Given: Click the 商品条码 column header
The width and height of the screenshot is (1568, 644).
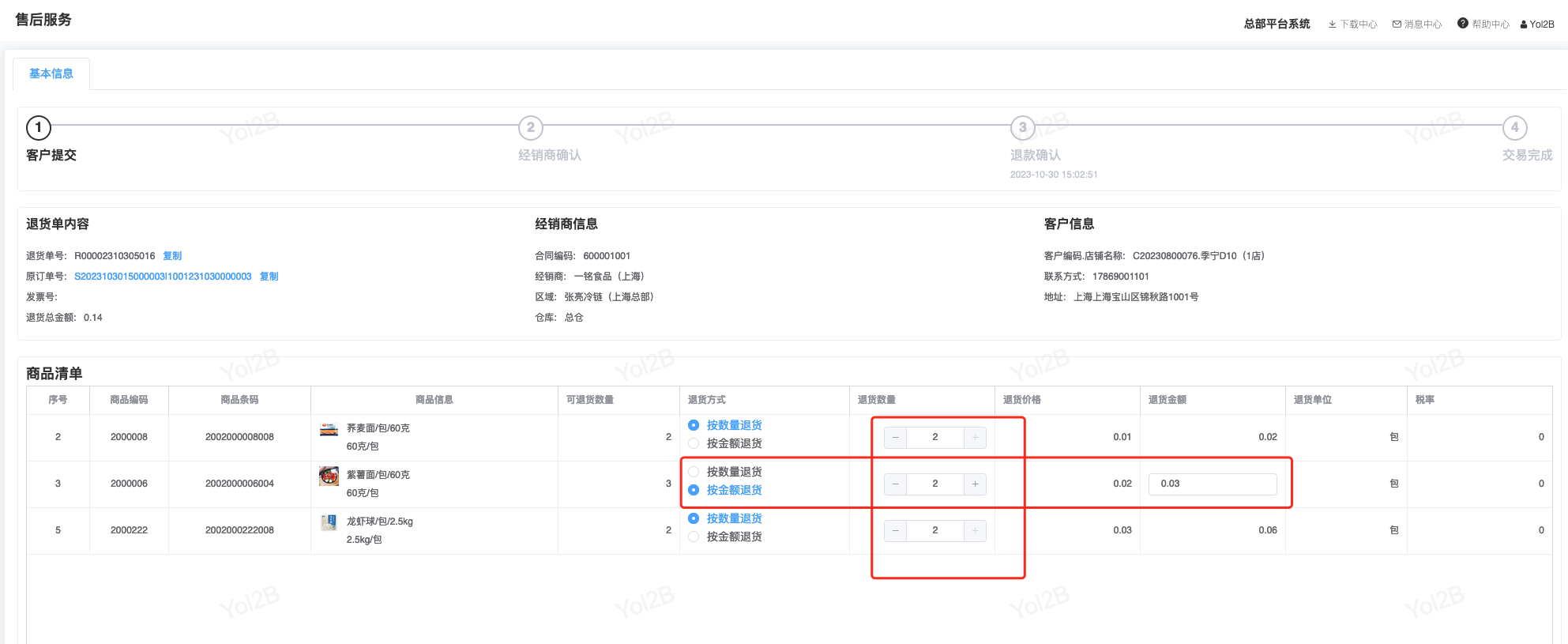Looking at the screenshot, I should pos(239,400).
